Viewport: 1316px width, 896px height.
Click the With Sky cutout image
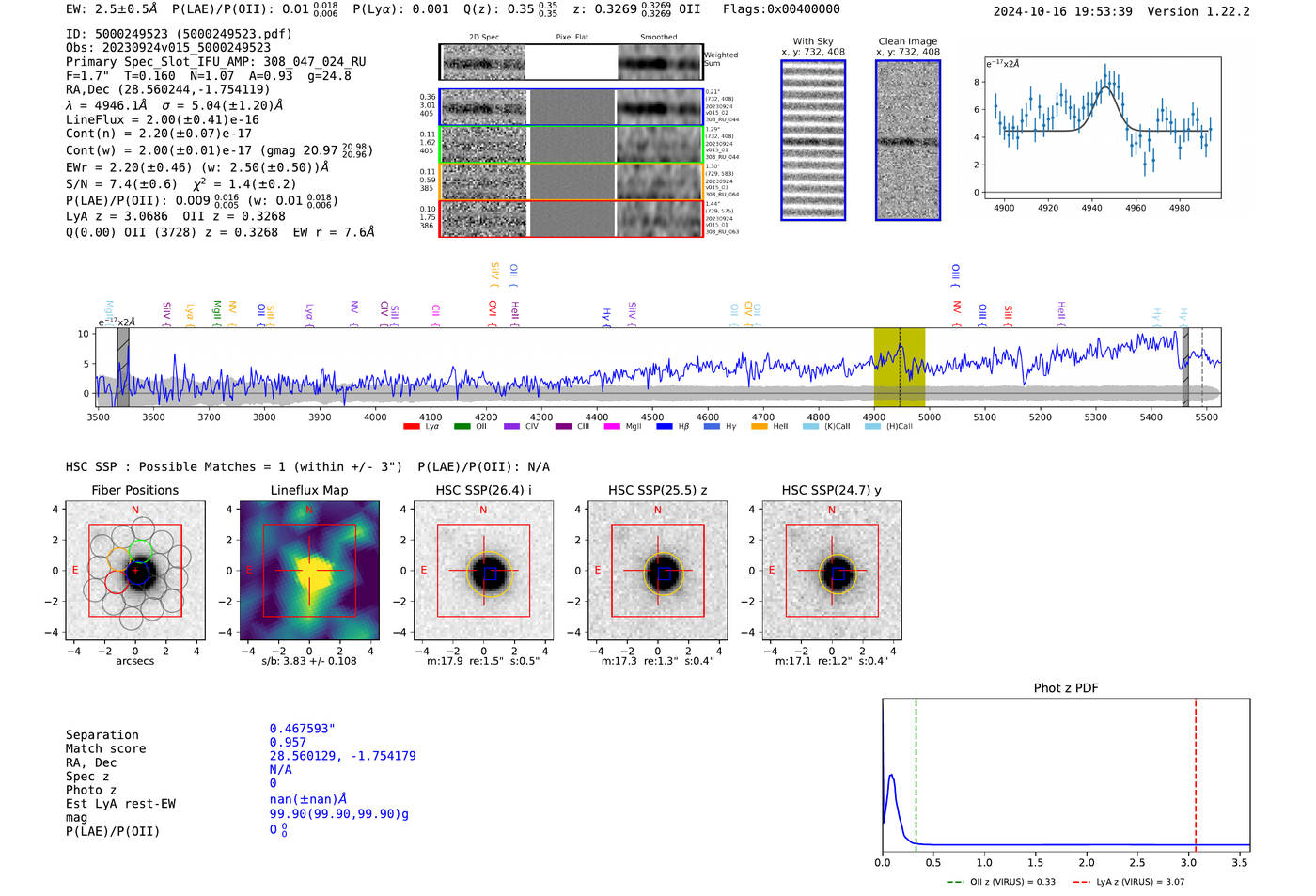tap(813, 140)
